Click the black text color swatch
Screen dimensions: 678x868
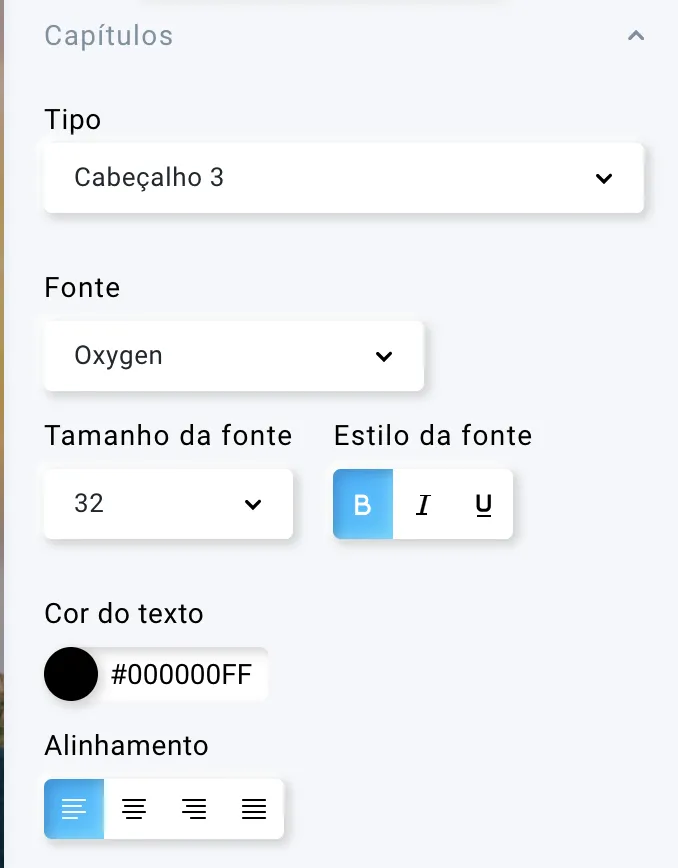click(71, 674)
